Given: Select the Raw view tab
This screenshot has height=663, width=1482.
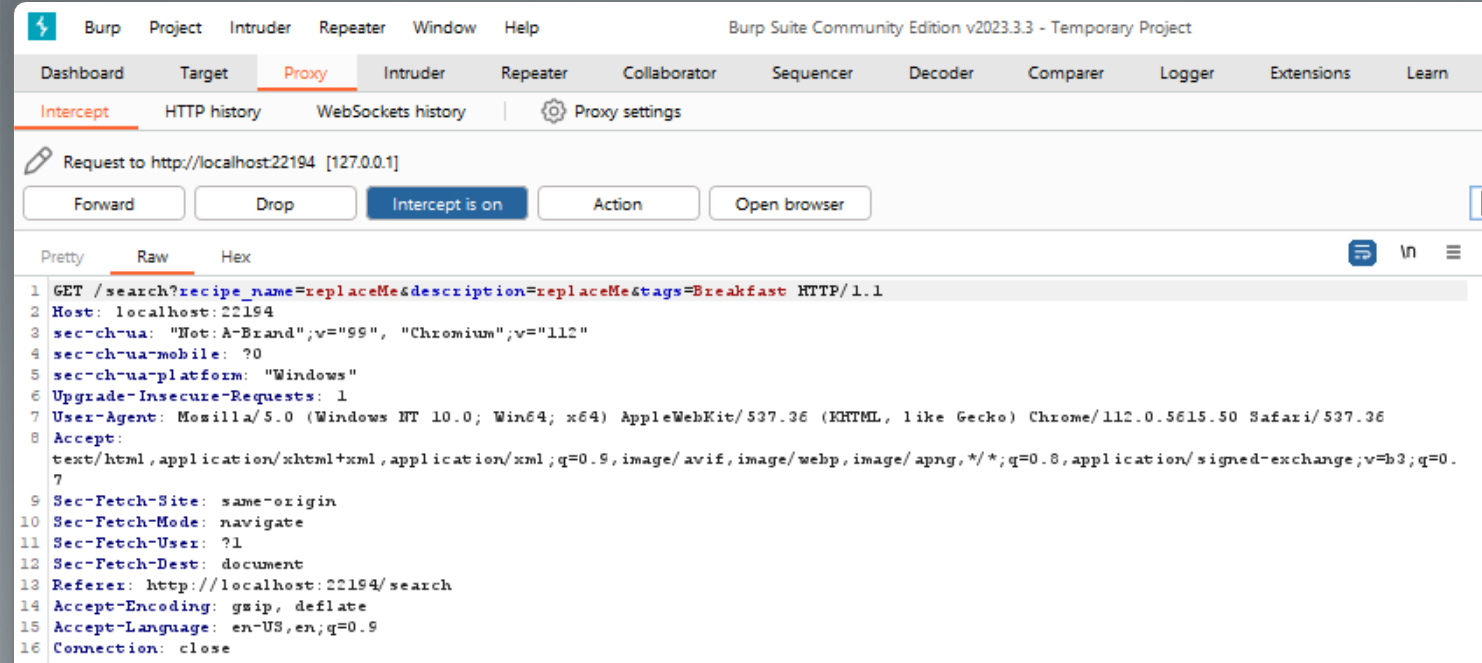Looking at the screenshot, I should click(152, 257).
